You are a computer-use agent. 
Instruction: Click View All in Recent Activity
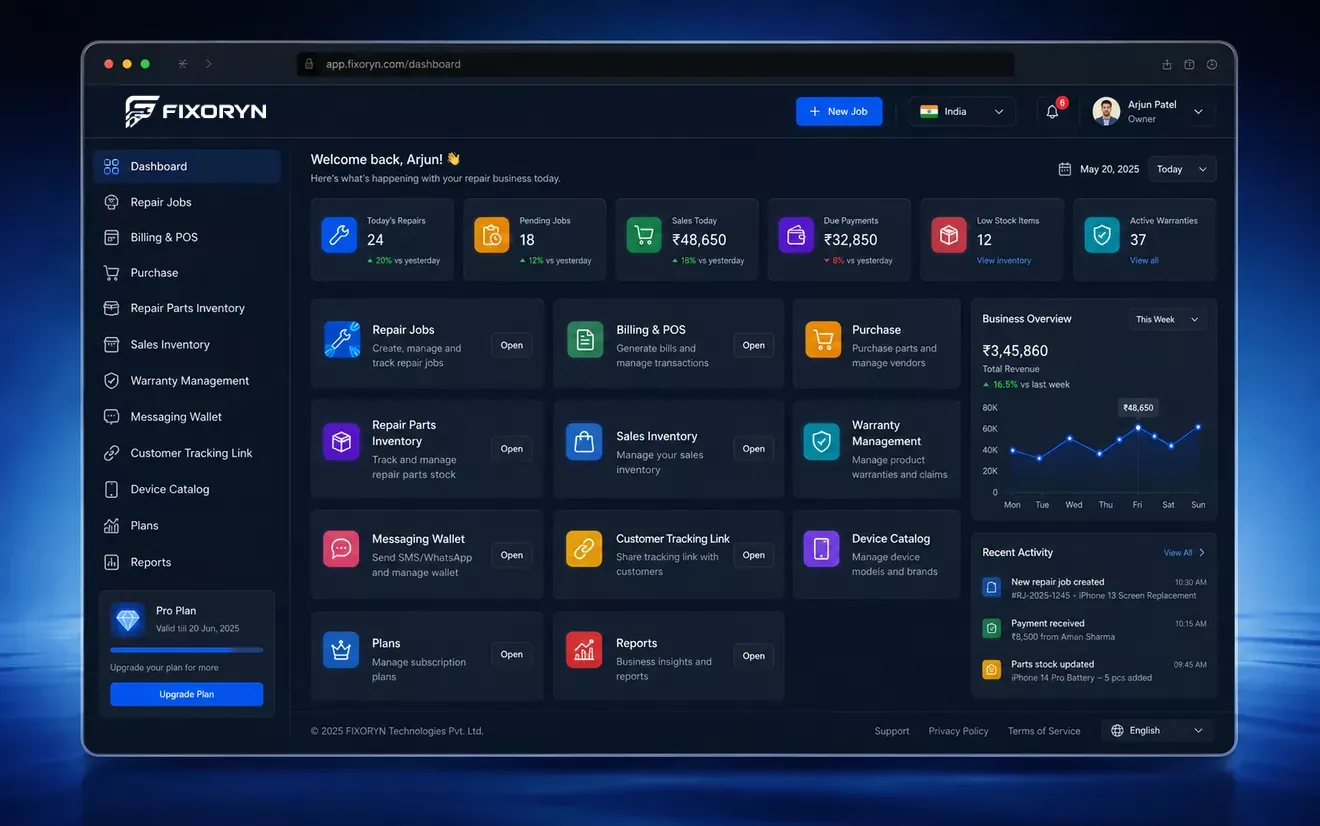coord(1178,553)
